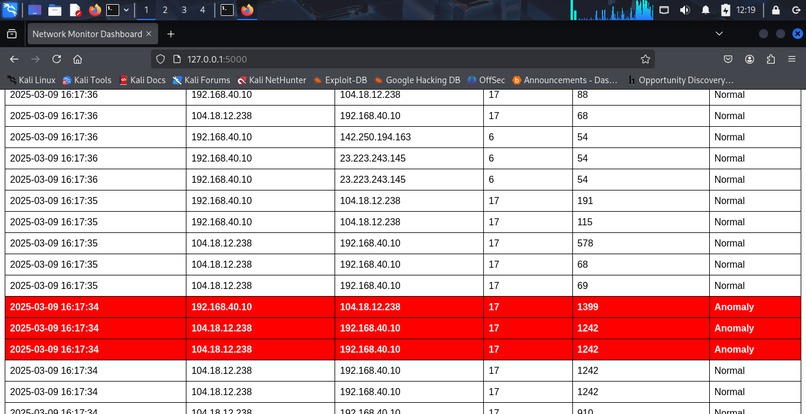Viewport: 806px width, 414px height.
Task: Lock the screen with the padlock icon
Action: pos(776,10)
